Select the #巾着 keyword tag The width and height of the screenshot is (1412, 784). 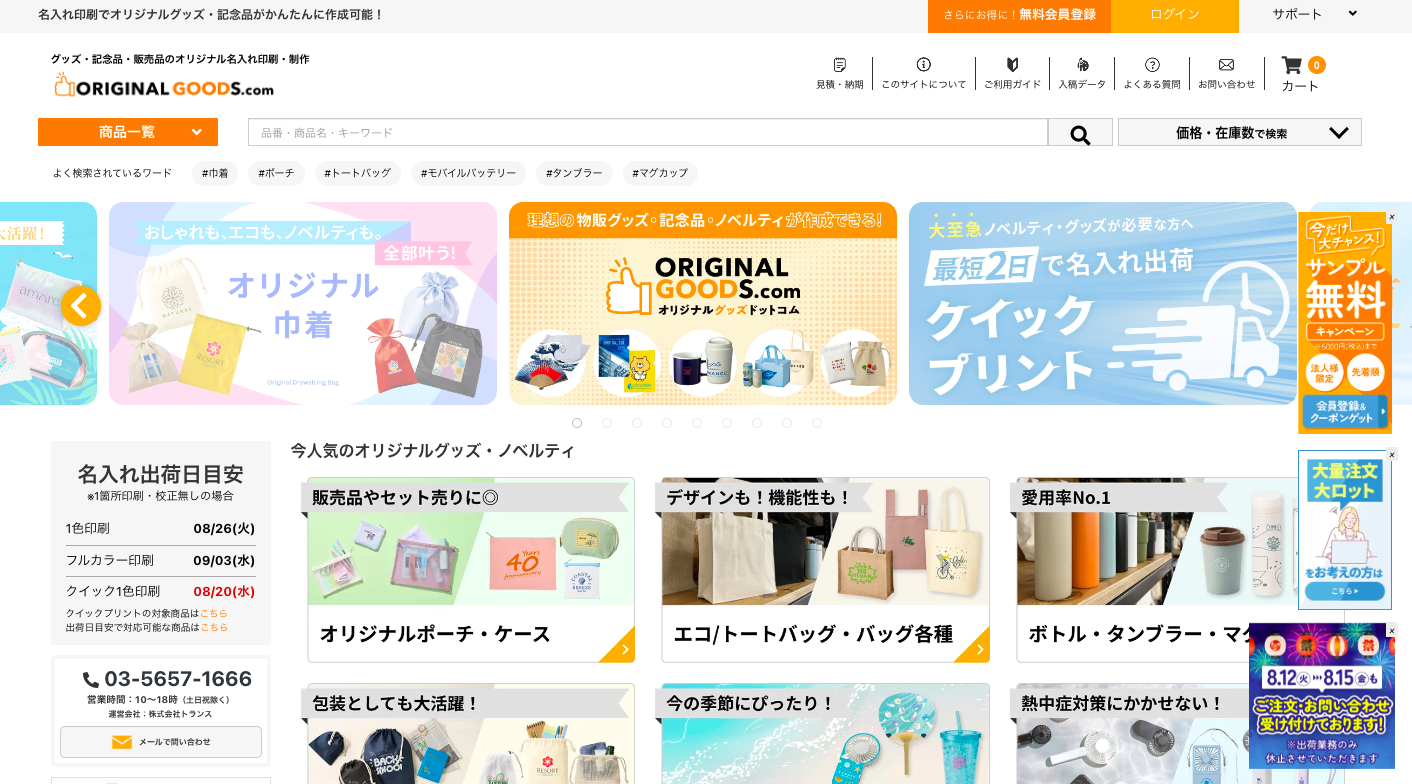tap(215, 173)
